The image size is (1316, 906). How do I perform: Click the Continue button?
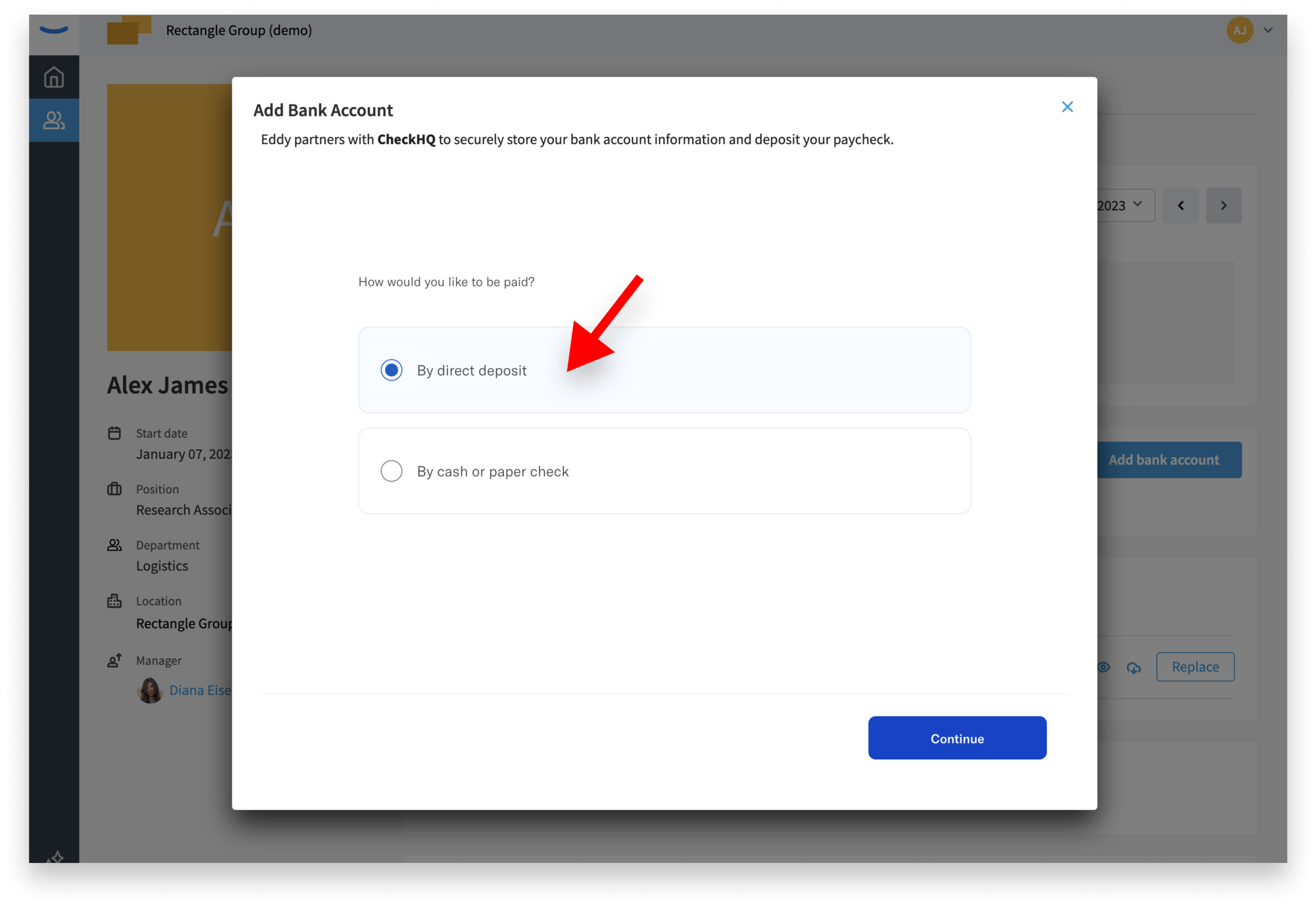point(957,738)
